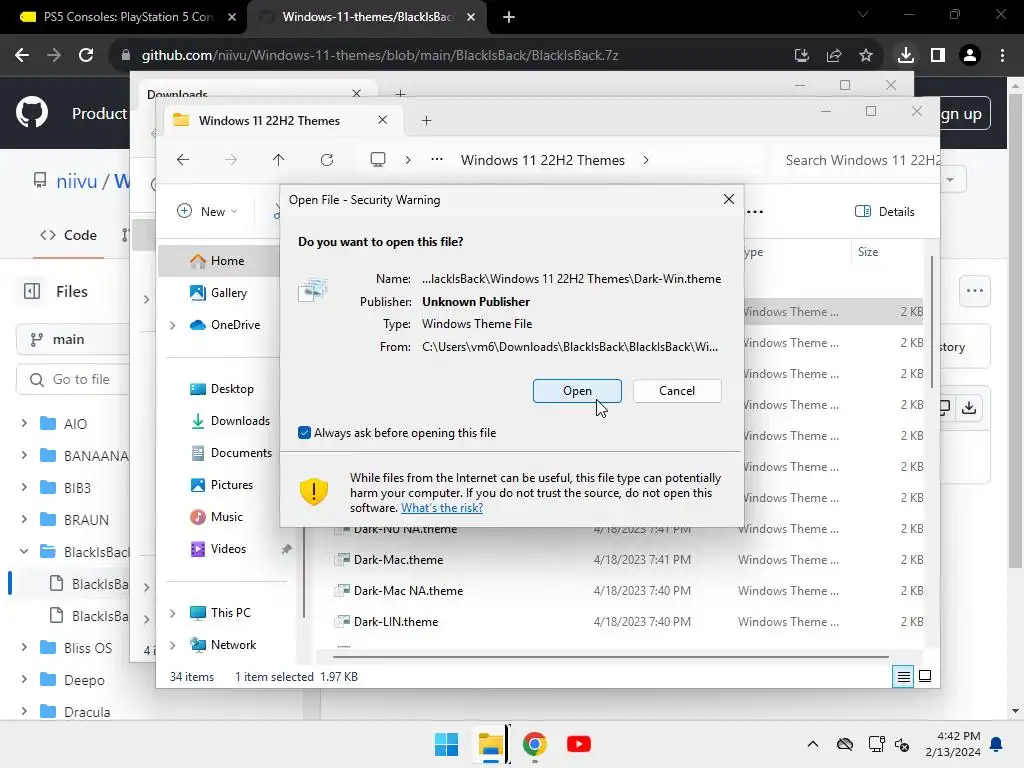
Task: Open Chrome three-dot menu
Action: pyautogui.click(x=1002, y=55)
